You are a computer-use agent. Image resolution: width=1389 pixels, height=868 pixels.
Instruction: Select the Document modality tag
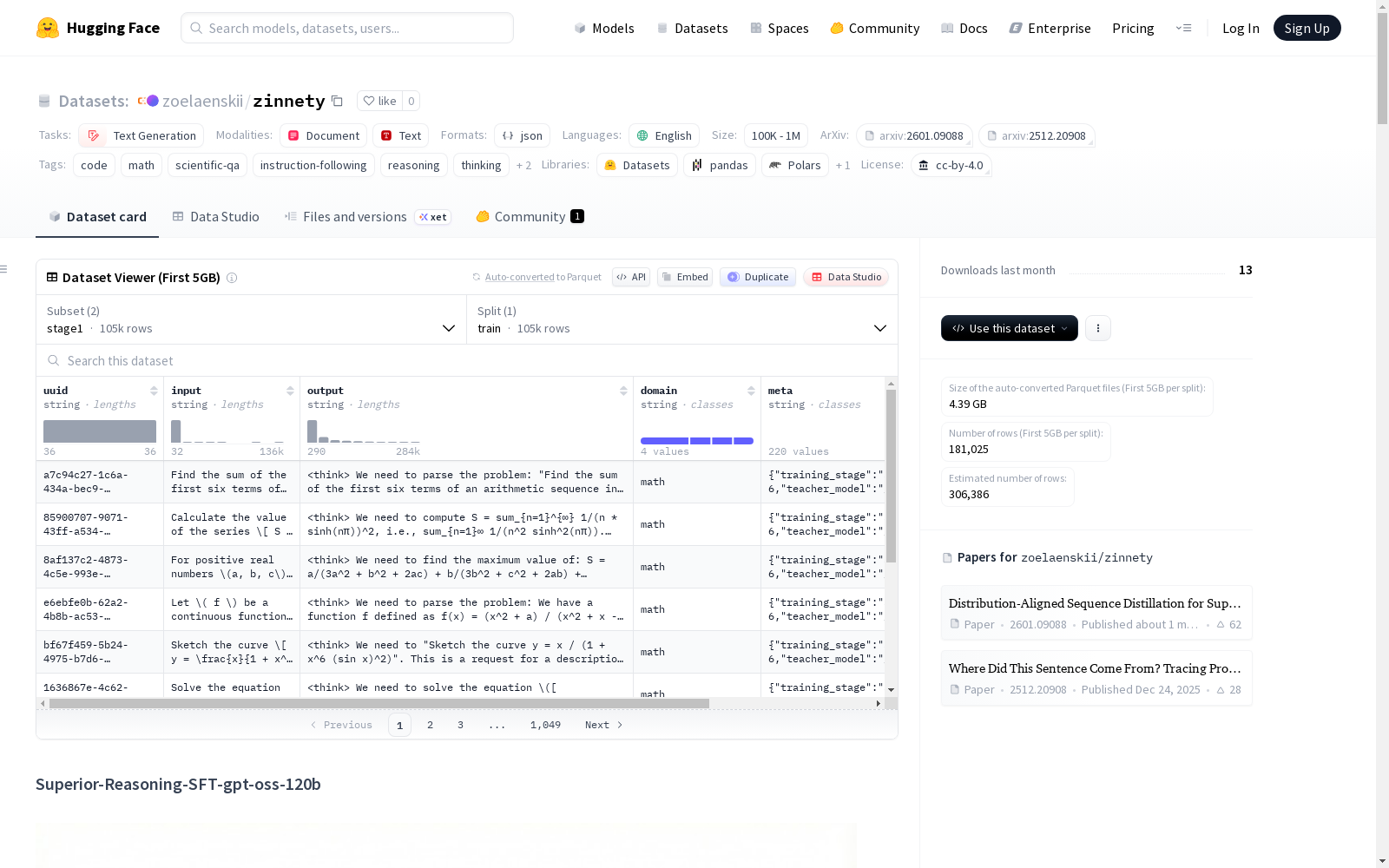pos(323,135)
